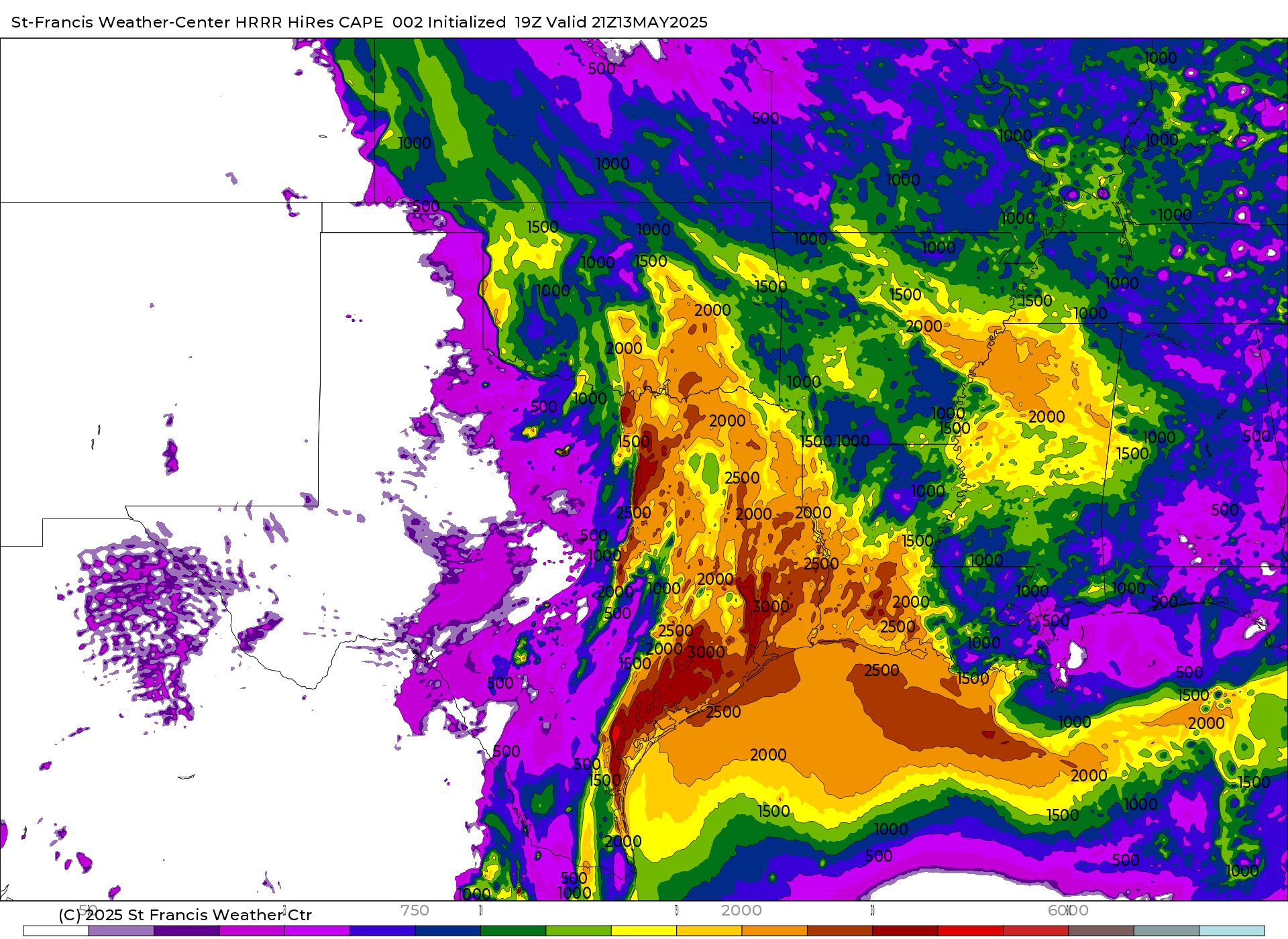Click the grayish brown color bar swatch
The width and height of the screenshot is (1288, 939).
click(x=1101, y=931)
